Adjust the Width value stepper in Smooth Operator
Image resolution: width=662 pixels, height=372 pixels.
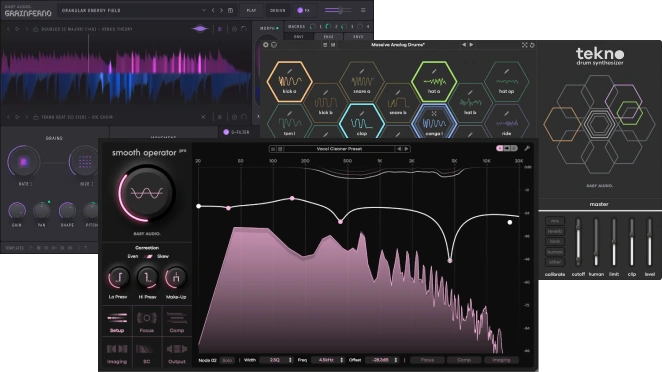coord(290,360)
